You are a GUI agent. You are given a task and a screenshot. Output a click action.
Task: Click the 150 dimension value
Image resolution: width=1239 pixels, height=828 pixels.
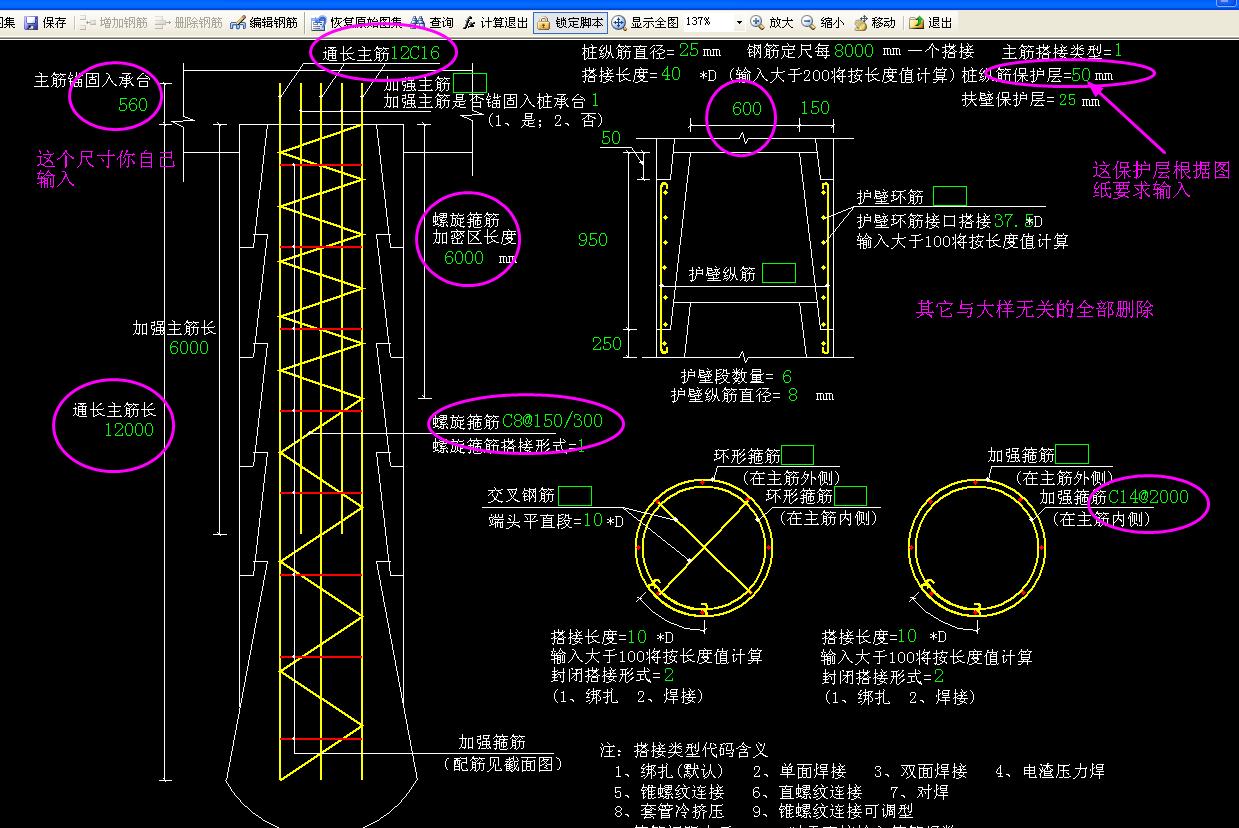click(x=815, y=108)
